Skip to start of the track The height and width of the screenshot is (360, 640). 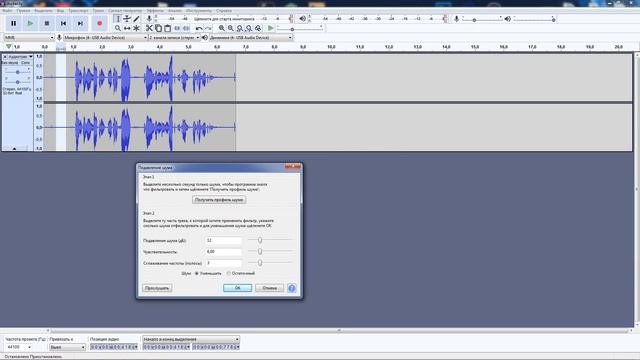(63, 23)
